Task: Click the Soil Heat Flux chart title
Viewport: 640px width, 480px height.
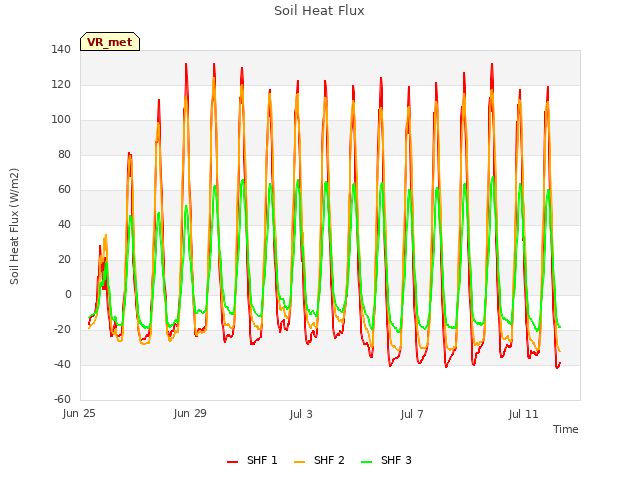Action: pyautogui.click(x=319, y=11)
